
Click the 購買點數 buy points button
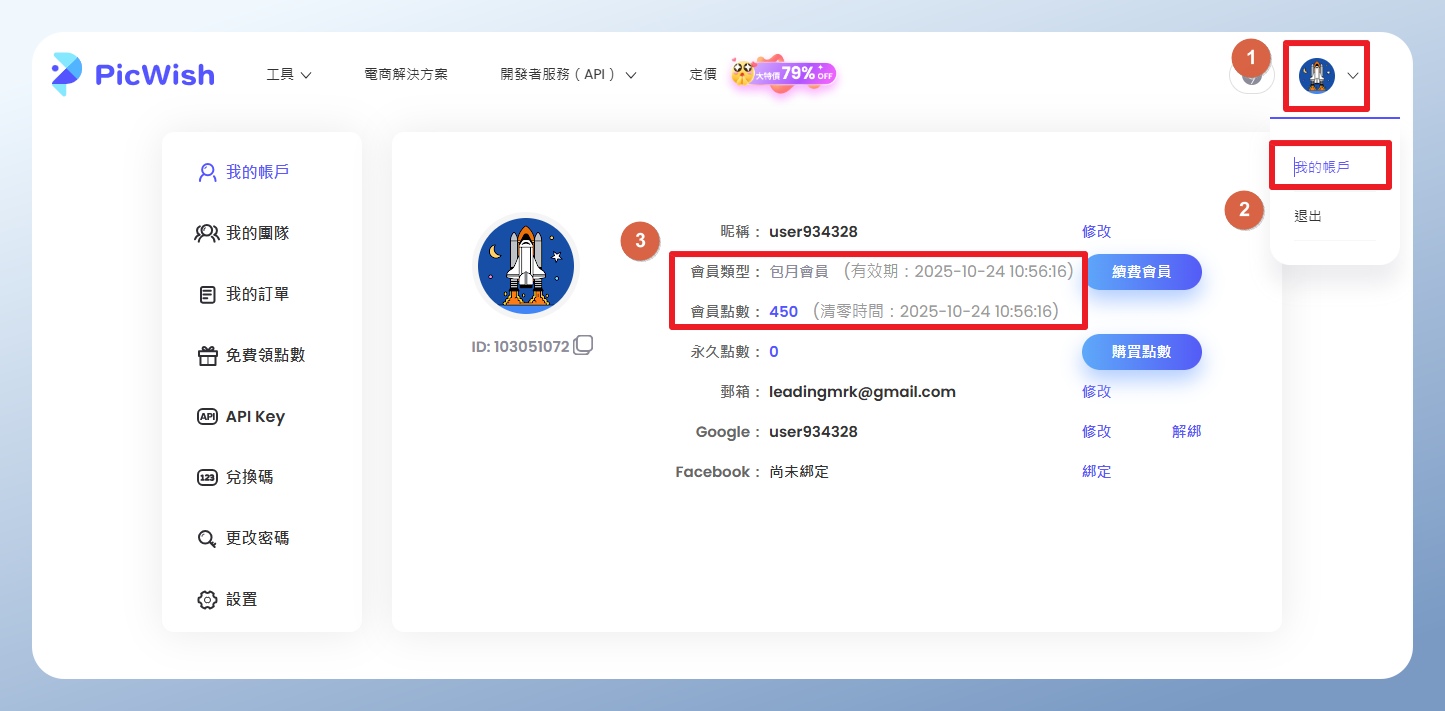tap(1141, 352)
